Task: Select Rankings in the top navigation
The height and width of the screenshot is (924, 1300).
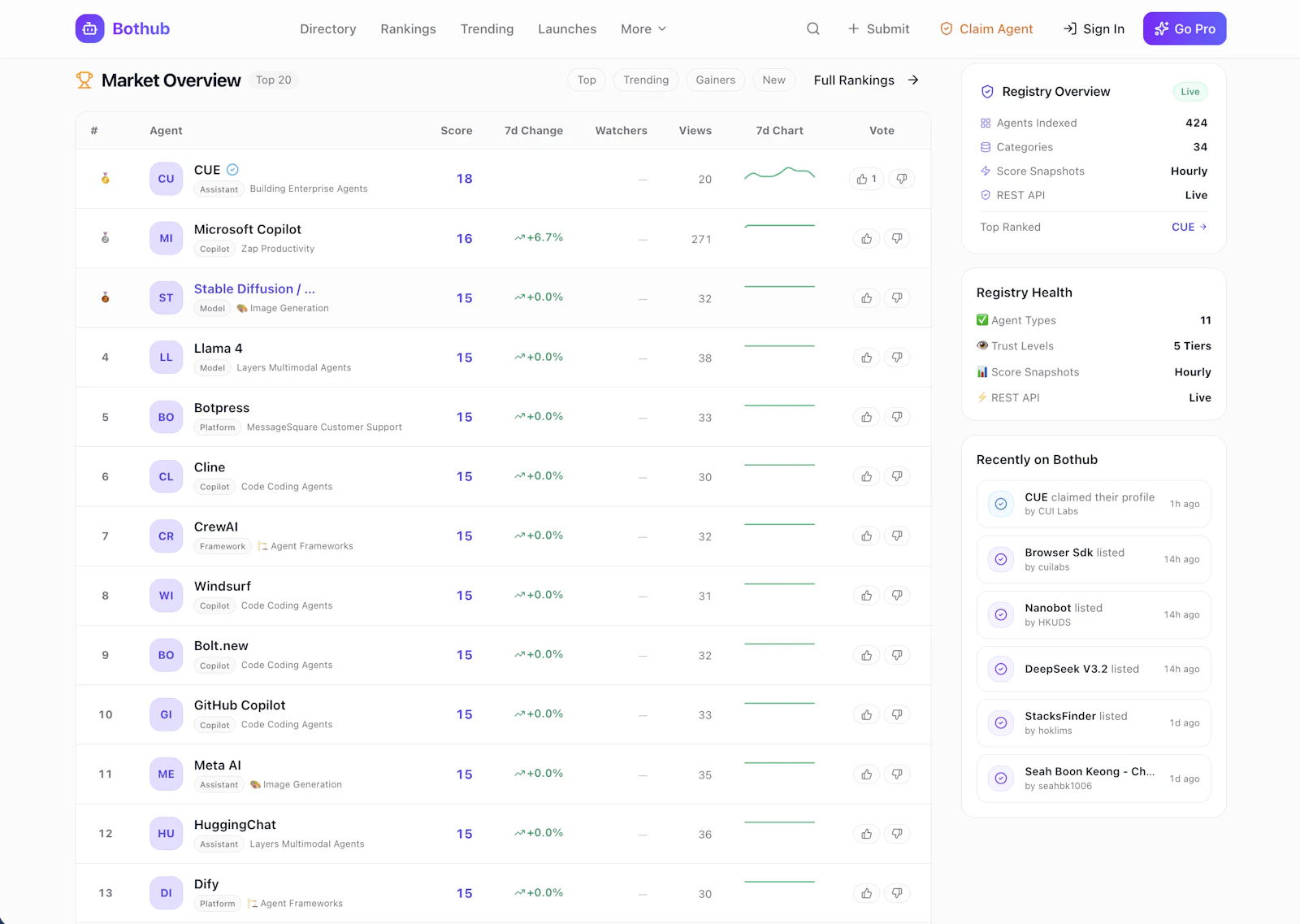Action: [409, 28]
